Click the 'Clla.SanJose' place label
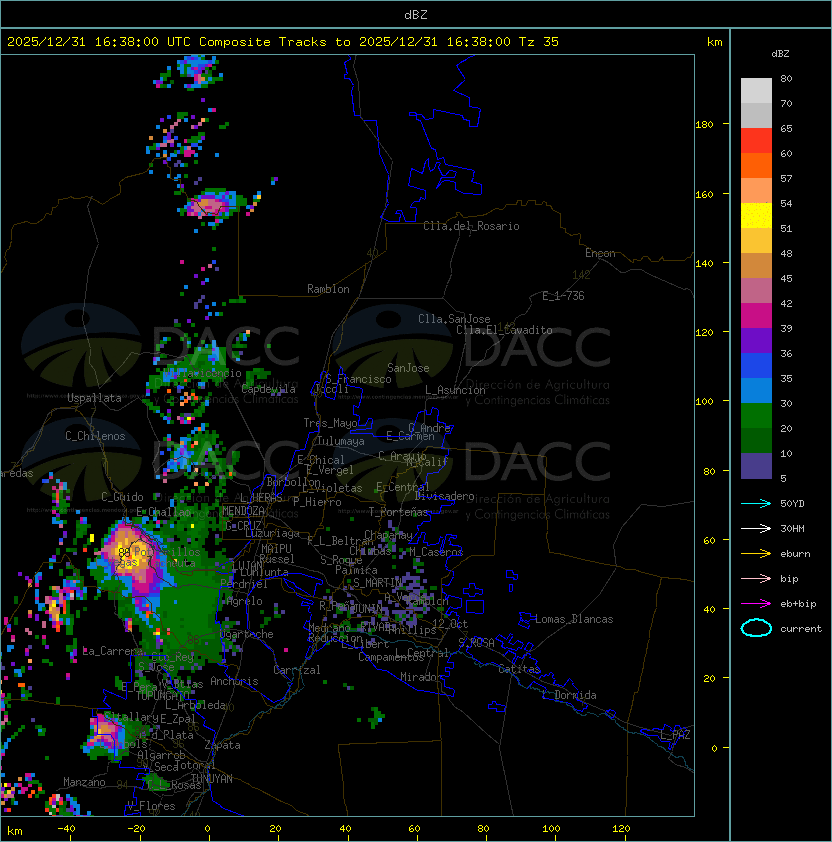 (x=454, y=319)
